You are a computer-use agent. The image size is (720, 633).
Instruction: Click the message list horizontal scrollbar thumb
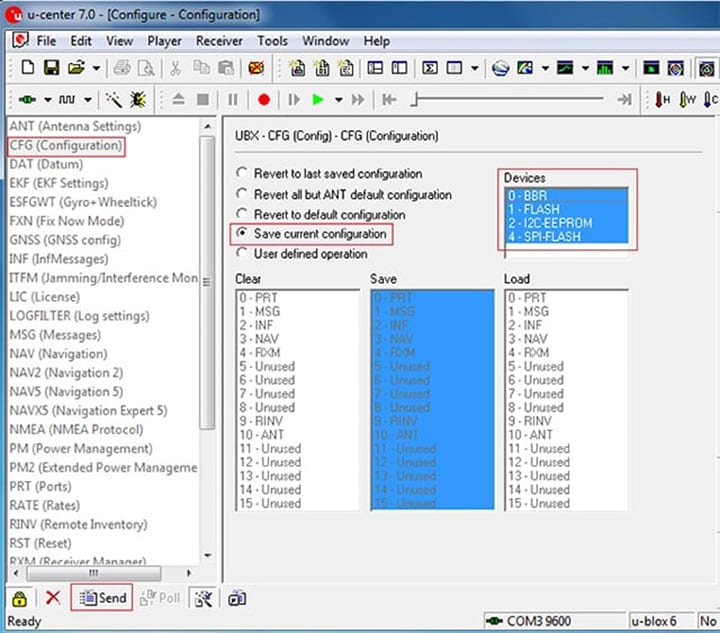94,573
